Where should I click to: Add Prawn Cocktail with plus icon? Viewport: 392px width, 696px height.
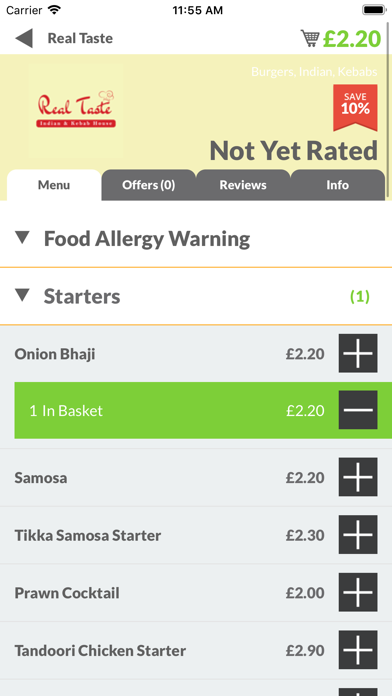point(358,593)
